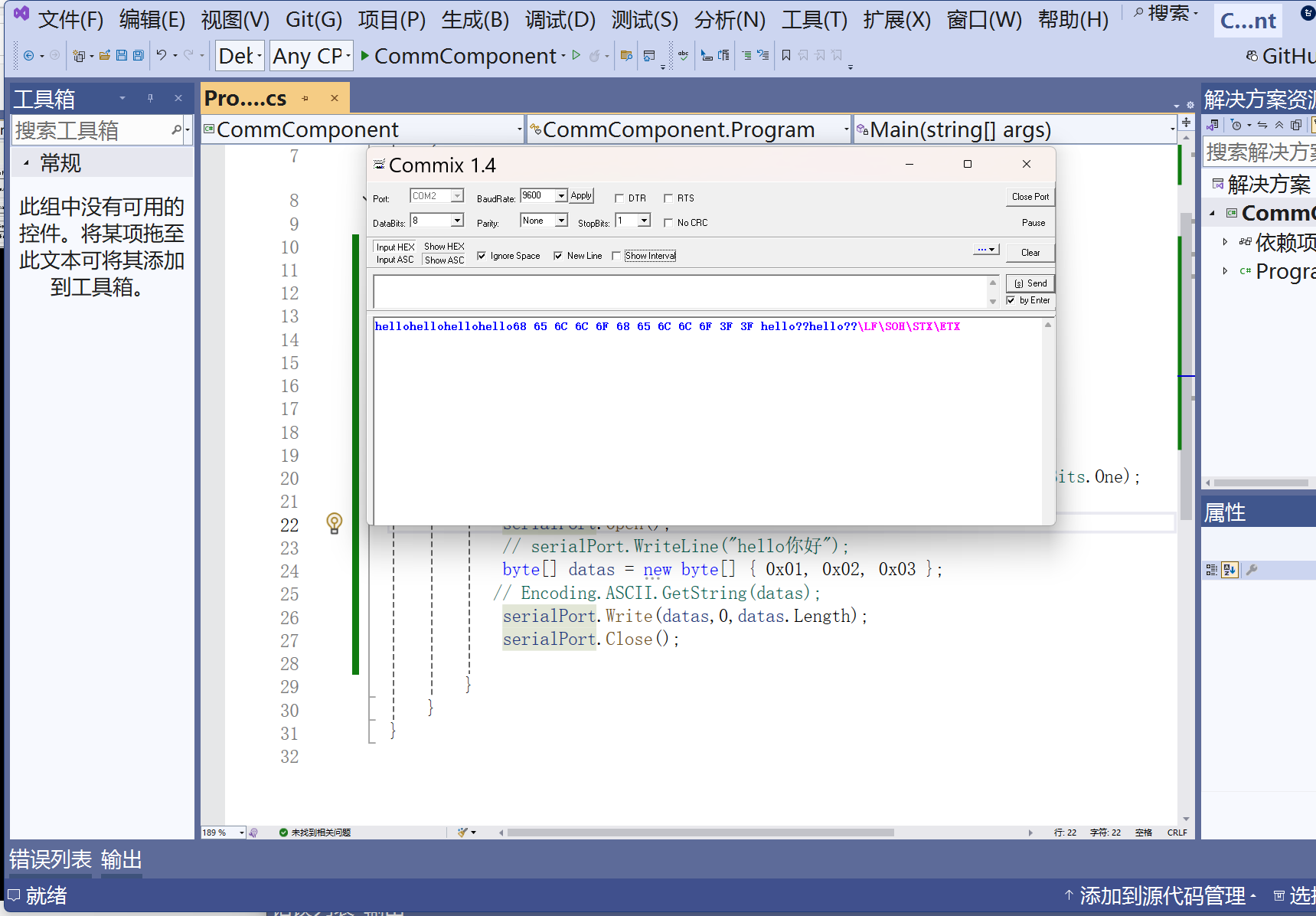Open the Parity None dropdown
This screenshot has width=1316, height=916.
[561, 221]
